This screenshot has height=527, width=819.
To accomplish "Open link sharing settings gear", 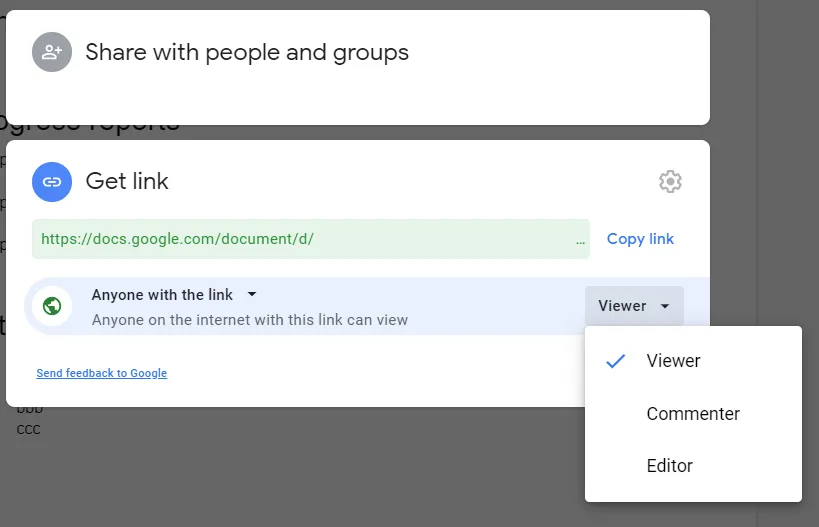I will [670, 182].
